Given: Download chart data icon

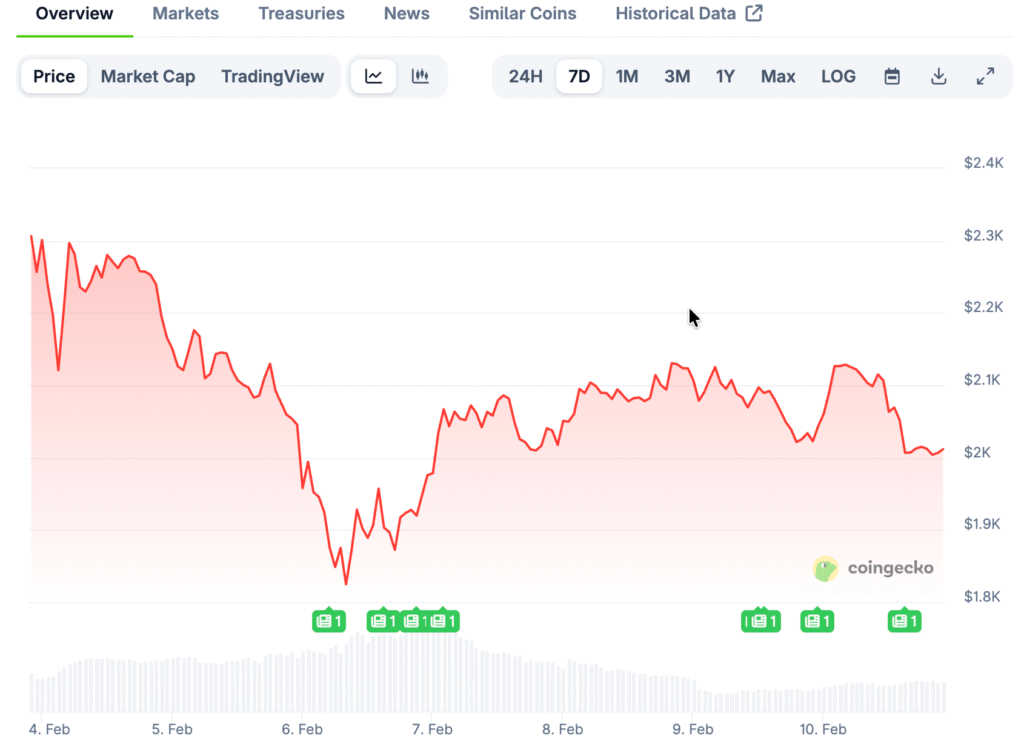Looking at the screenshot, I should pyautogui.click(x=938, y=77).
